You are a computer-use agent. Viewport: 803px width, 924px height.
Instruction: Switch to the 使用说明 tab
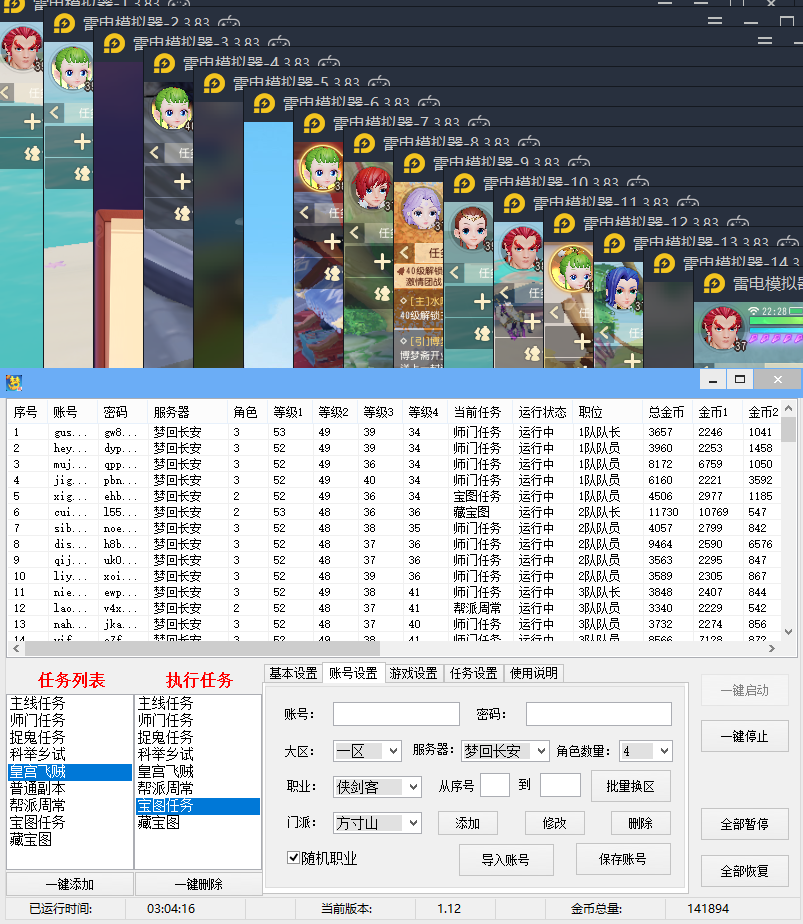pyautogui.click(x=534, y=673)
